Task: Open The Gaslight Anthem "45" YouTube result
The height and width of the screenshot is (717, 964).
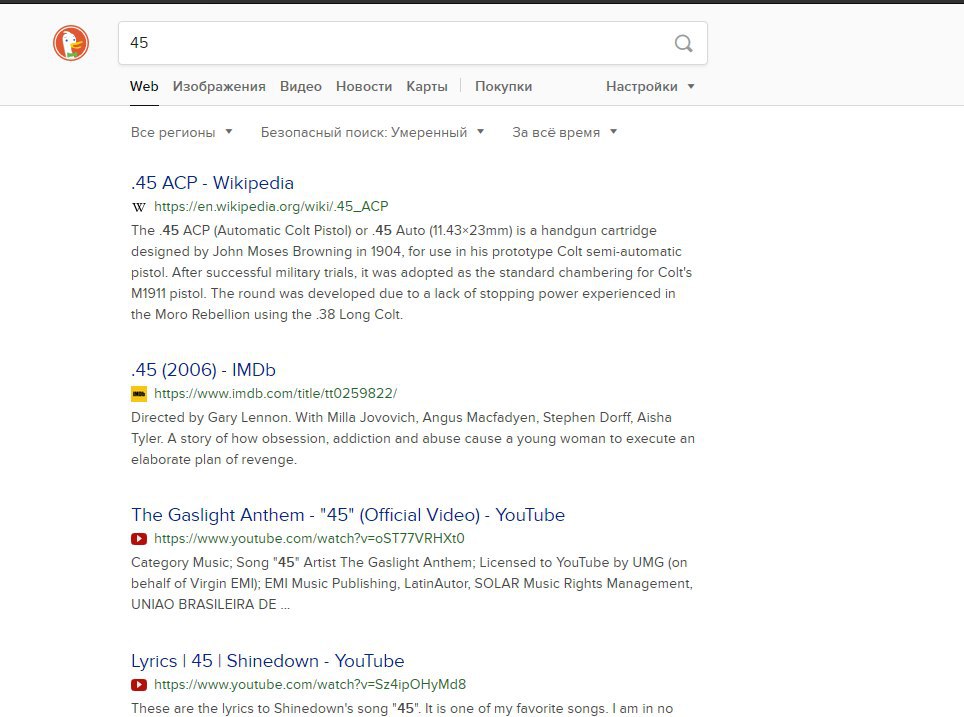Action: (348, 515)
